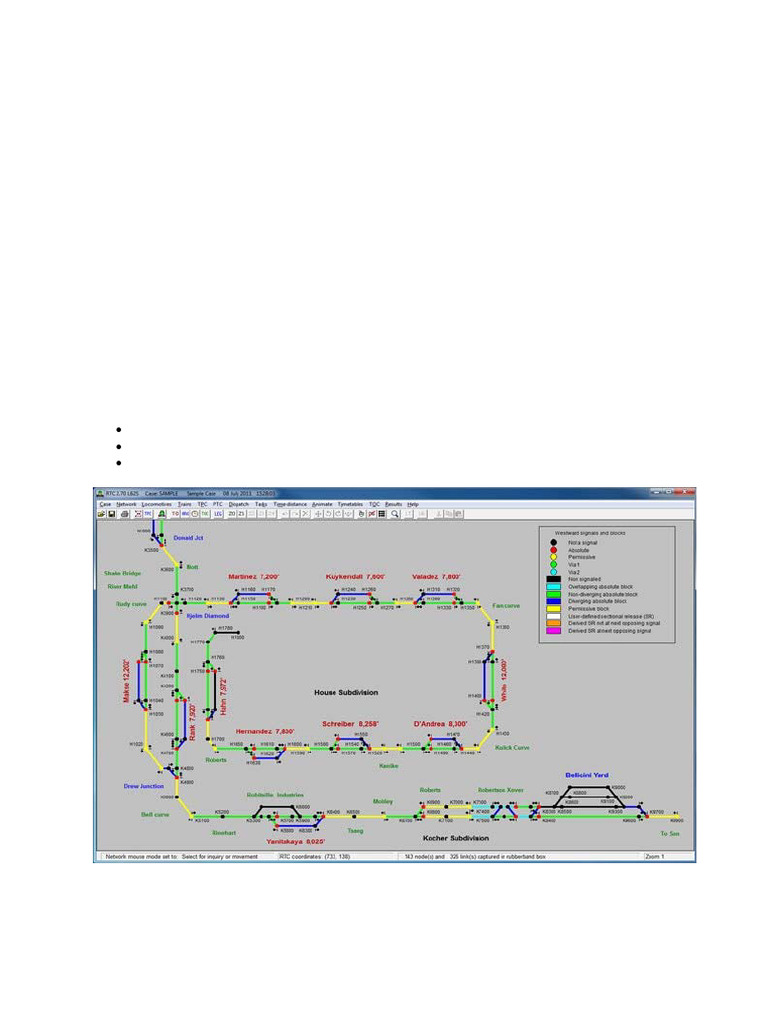Click the Kuykendall siding label

click(x=355, y=577)
